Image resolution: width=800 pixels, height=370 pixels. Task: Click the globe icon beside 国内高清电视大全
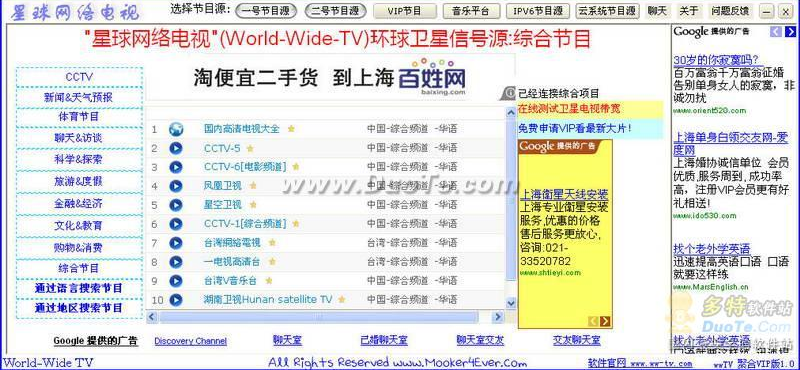tap(176, 129)
